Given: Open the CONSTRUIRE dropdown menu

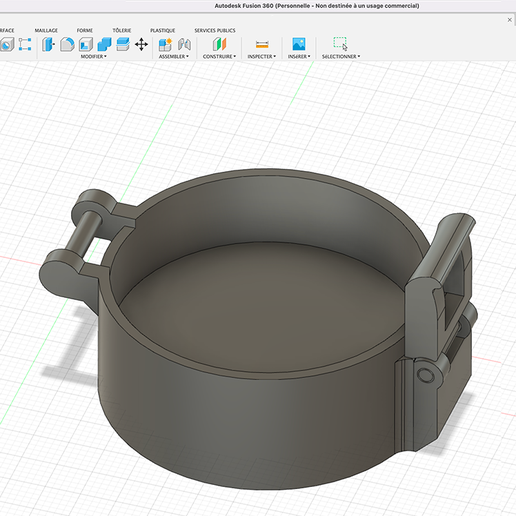Looking at the screenshot, I should (x=219, y=57).
